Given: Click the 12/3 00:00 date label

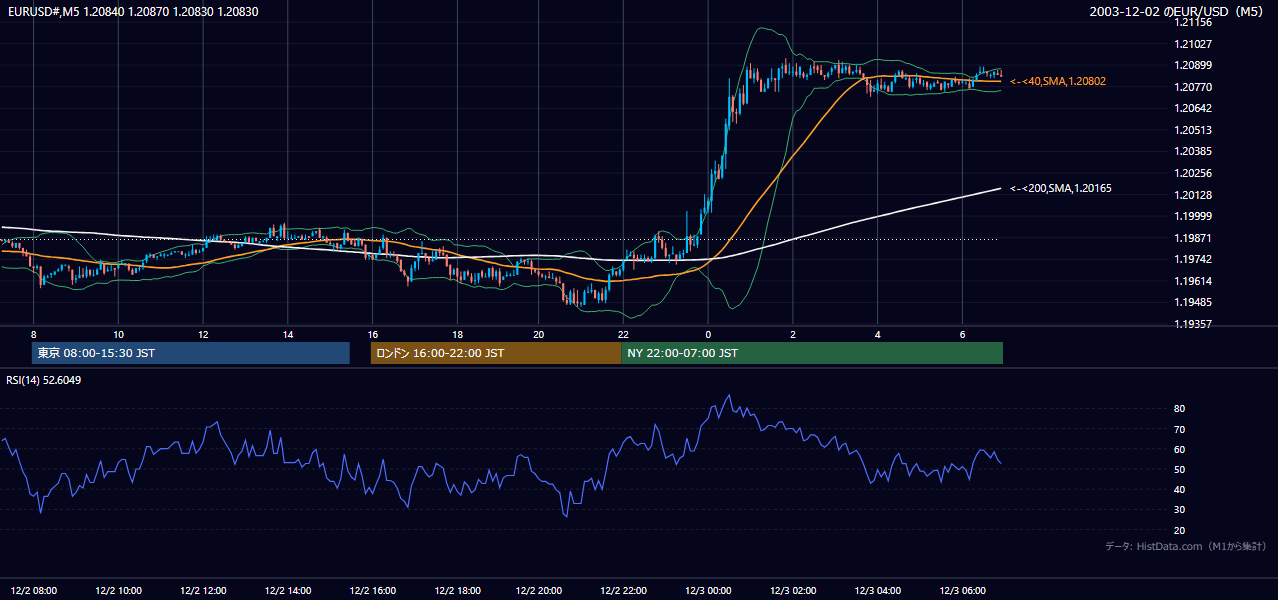Looking at the screenshot, I should (708, 590).
